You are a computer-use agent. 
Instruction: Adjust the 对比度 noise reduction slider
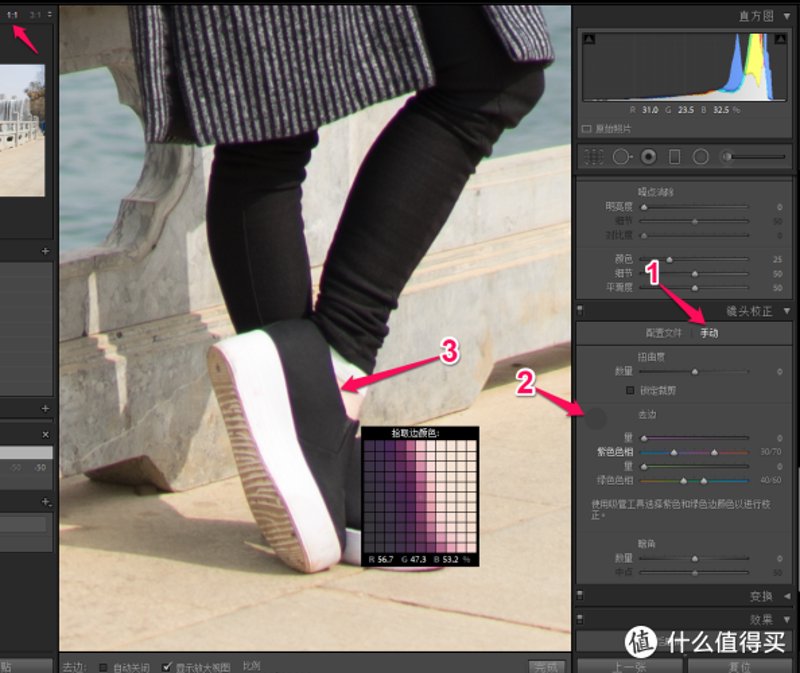(644, 236)
